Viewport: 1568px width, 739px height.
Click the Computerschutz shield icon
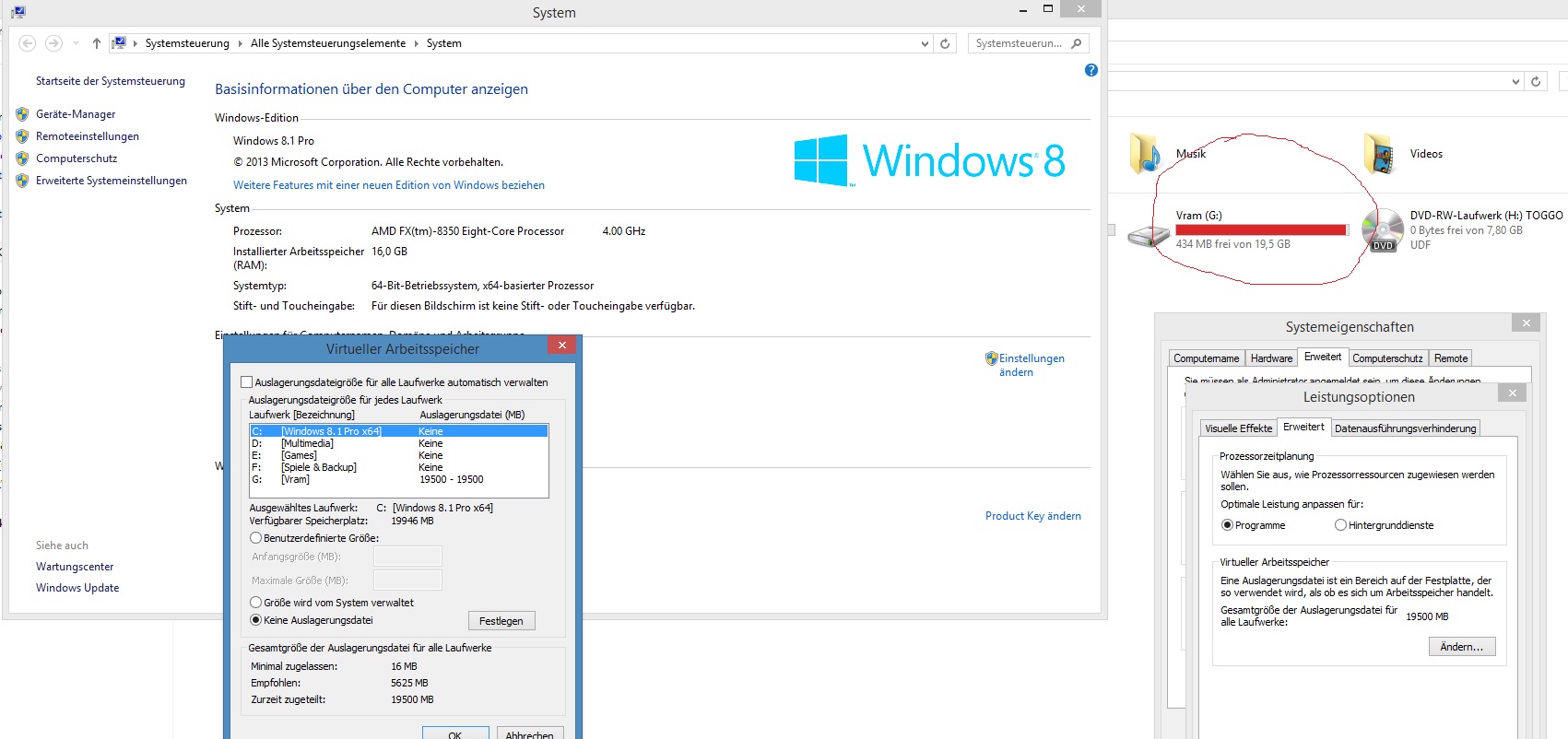22,158
